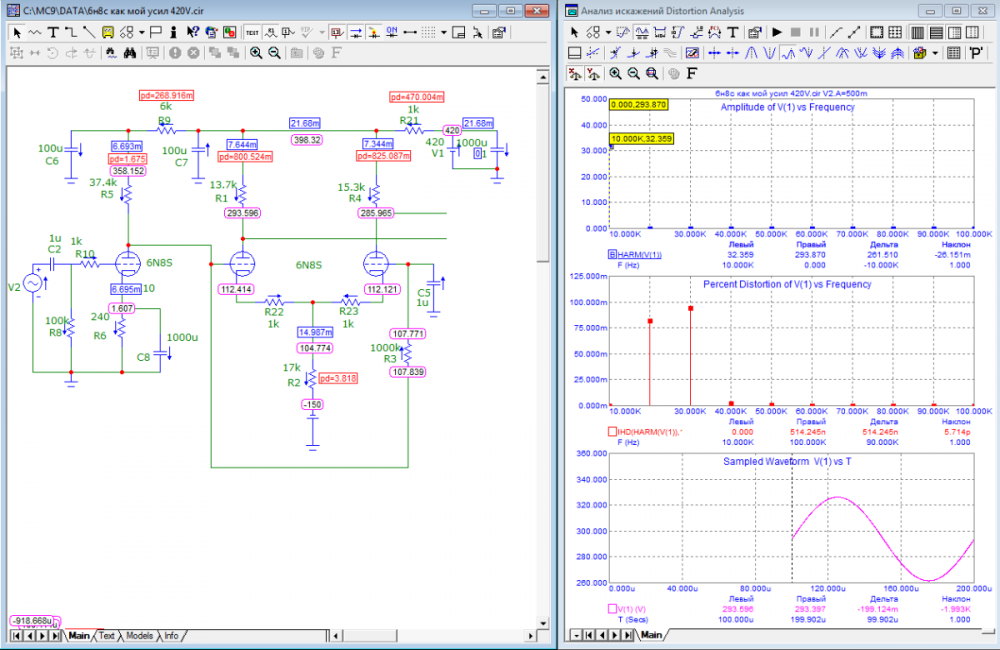Pick the Wire drawing tool

71,32
